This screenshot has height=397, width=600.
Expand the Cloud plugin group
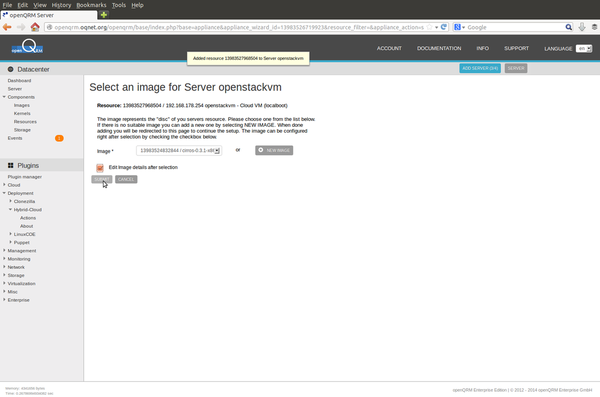click(4, 185)
